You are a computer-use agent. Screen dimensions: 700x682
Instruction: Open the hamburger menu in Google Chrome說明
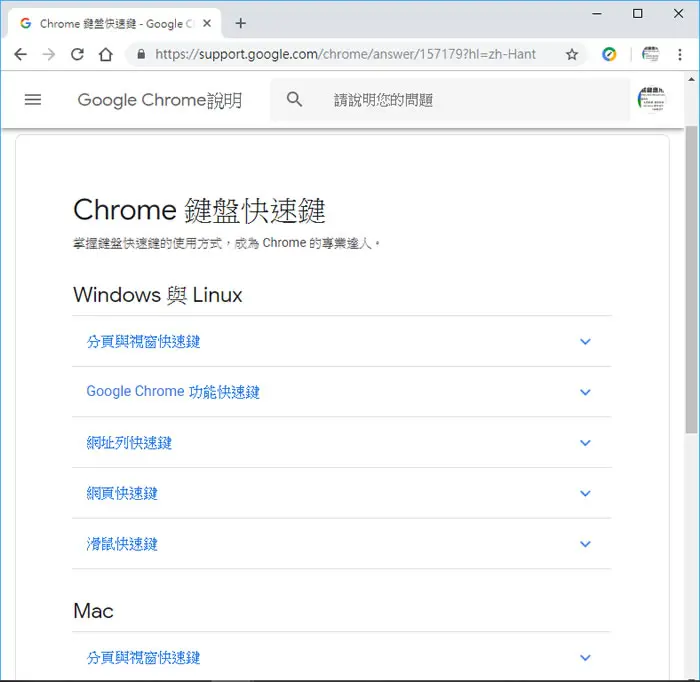[33, 100]
